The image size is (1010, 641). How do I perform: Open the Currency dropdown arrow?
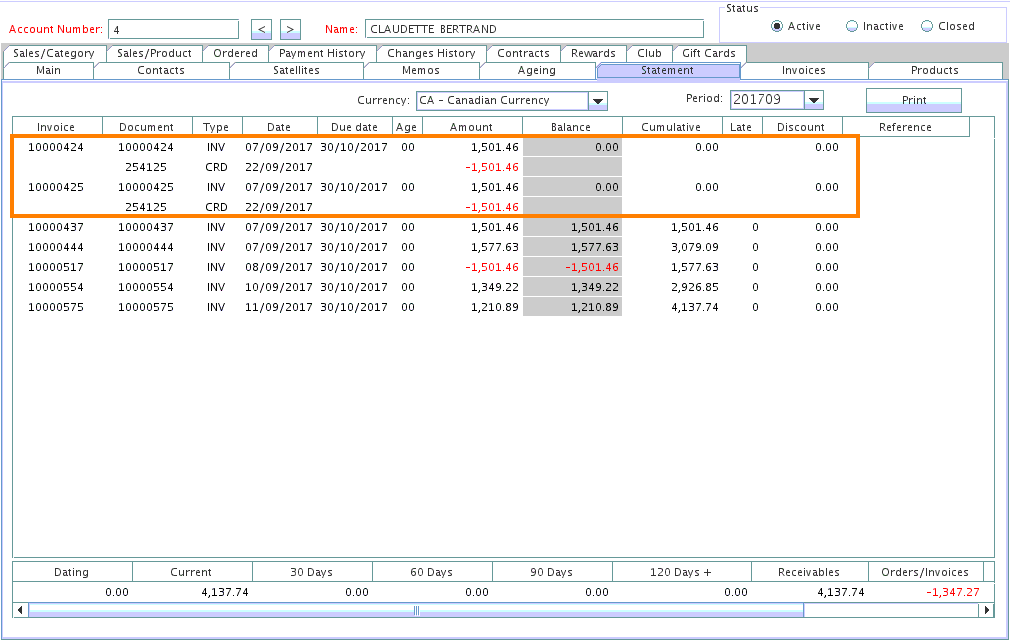pos(598,100)
